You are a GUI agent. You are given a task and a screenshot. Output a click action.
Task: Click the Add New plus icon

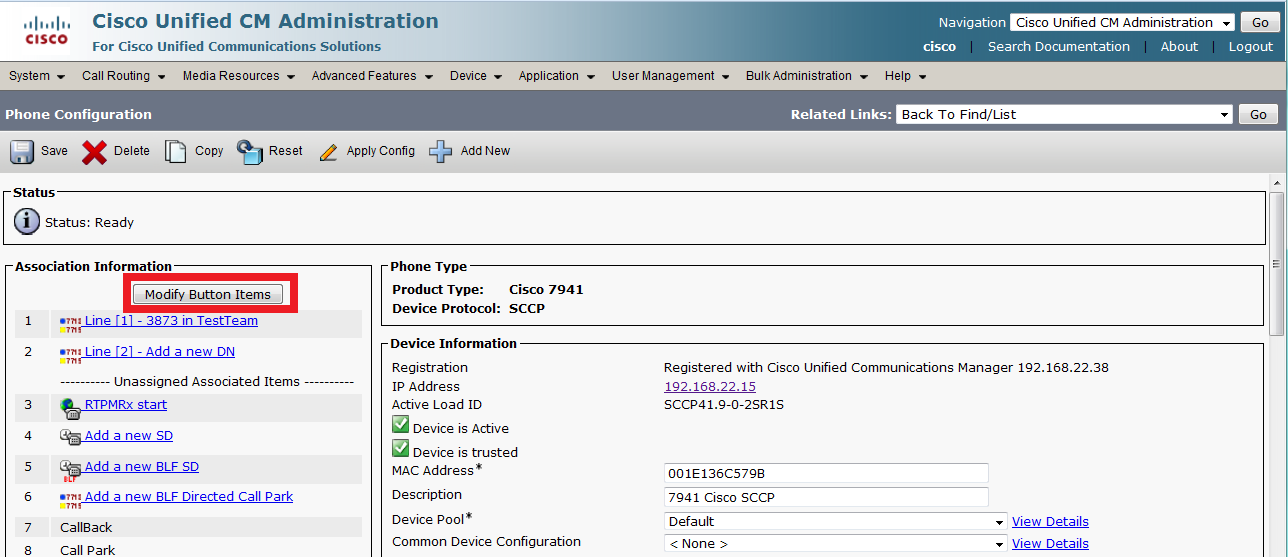(x=440, y=151)
